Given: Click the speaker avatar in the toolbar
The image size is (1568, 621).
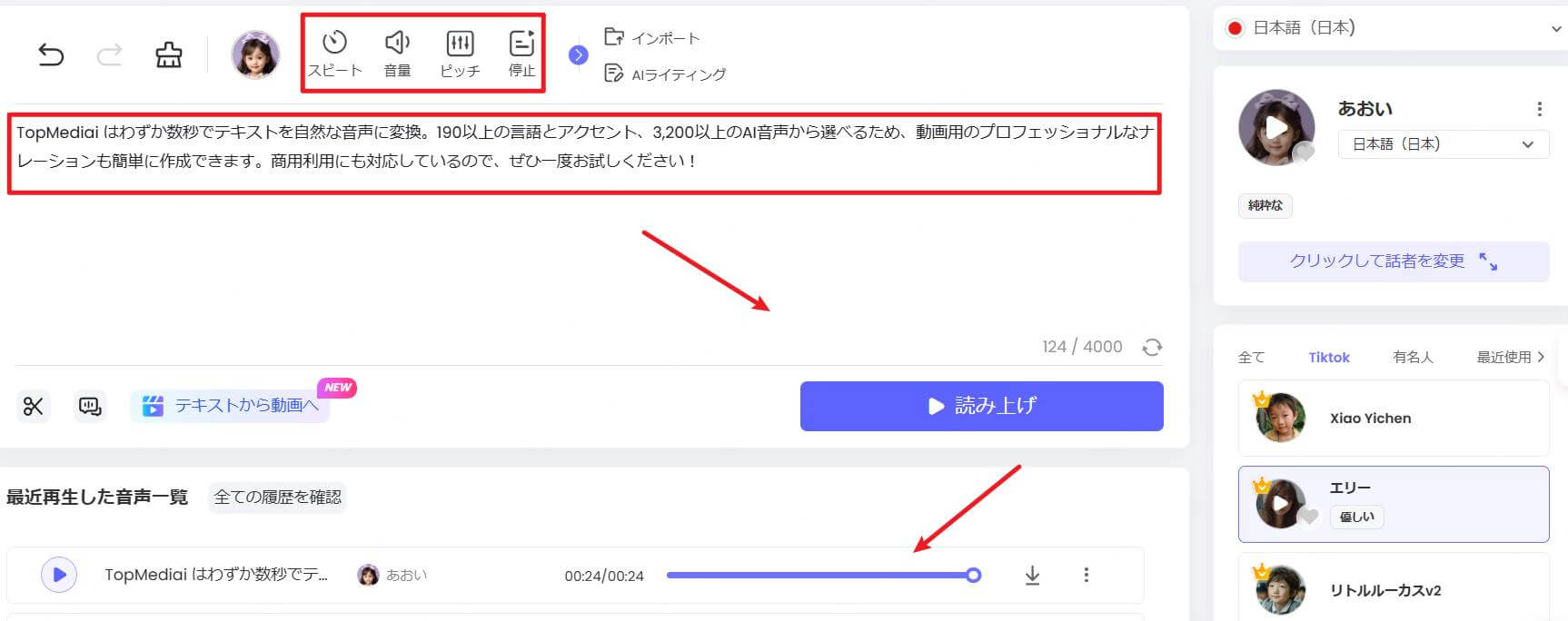Looking at the screenshot, I should (x=255, y=54).
